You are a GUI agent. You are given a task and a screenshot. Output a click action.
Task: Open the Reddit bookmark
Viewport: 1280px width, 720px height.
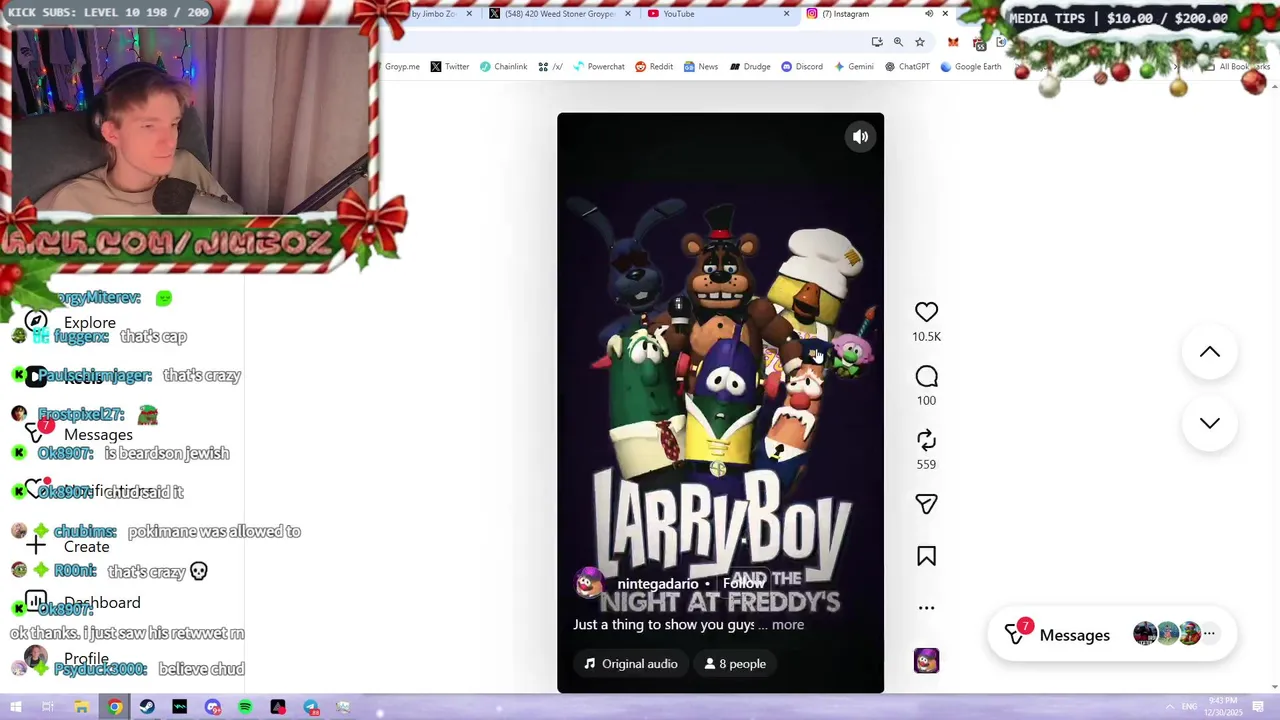tap(654, 67)
